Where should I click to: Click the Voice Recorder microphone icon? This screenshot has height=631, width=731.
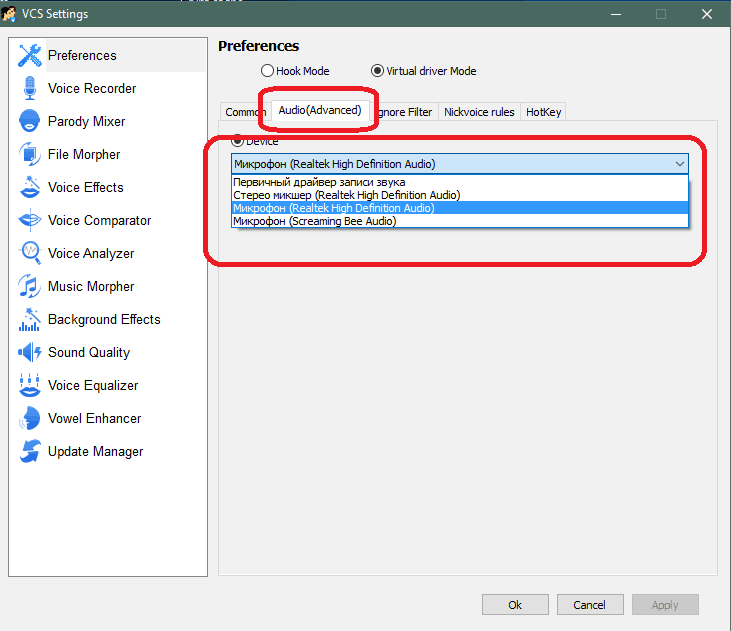[30, 88]
